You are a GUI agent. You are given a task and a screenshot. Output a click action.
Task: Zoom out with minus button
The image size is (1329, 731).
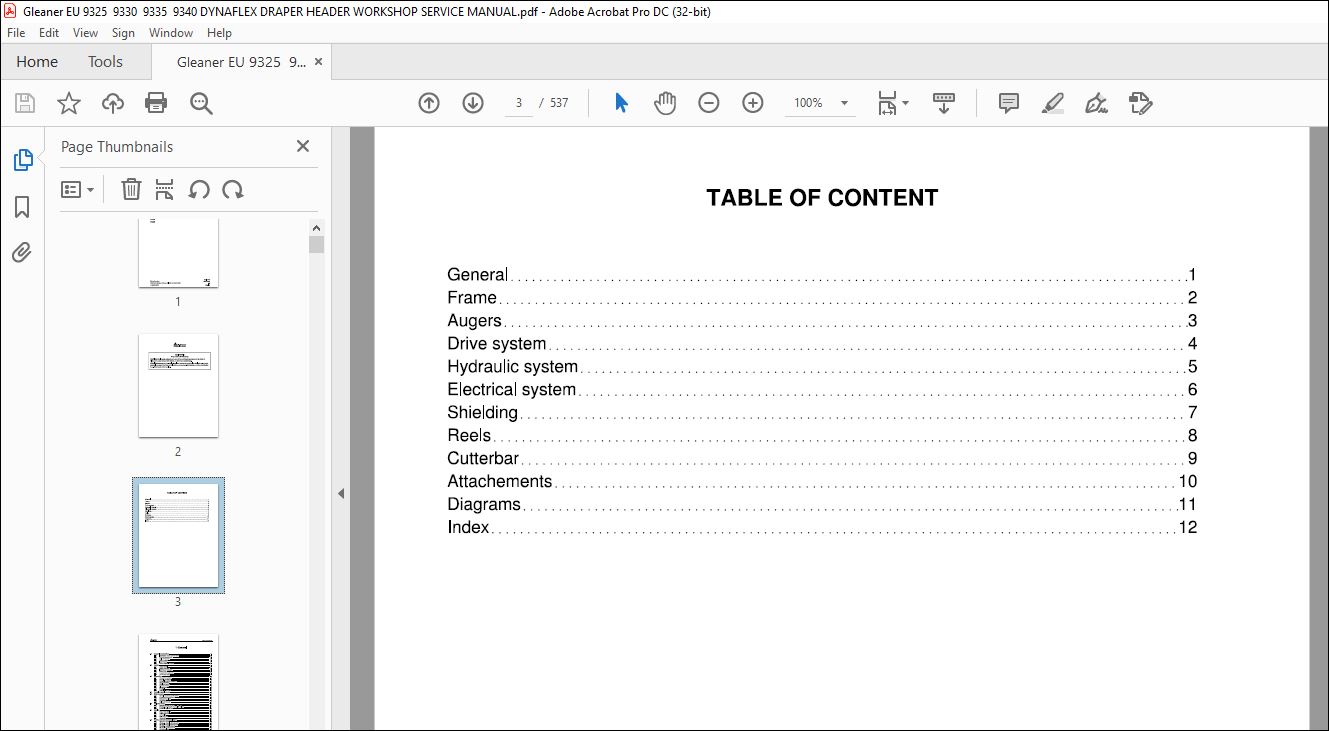[x=709, y=103]
